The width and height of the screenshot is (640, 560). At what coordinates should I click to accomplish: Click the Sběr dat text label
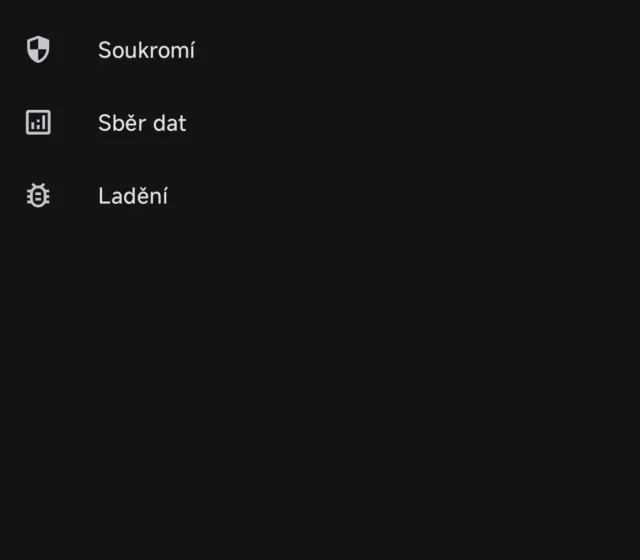coord(142,123)
